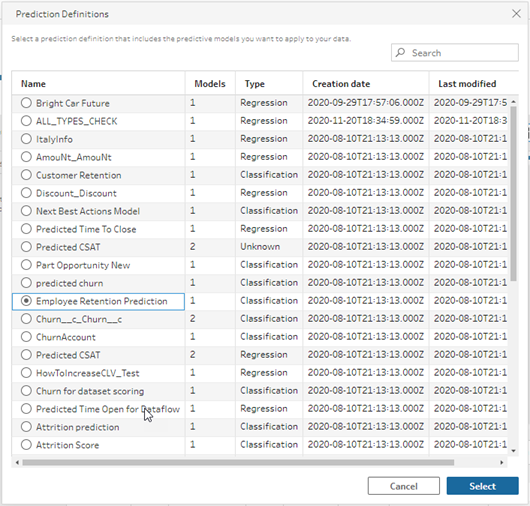
Task: Click the search magnifier icon
Action: (401, 52)
